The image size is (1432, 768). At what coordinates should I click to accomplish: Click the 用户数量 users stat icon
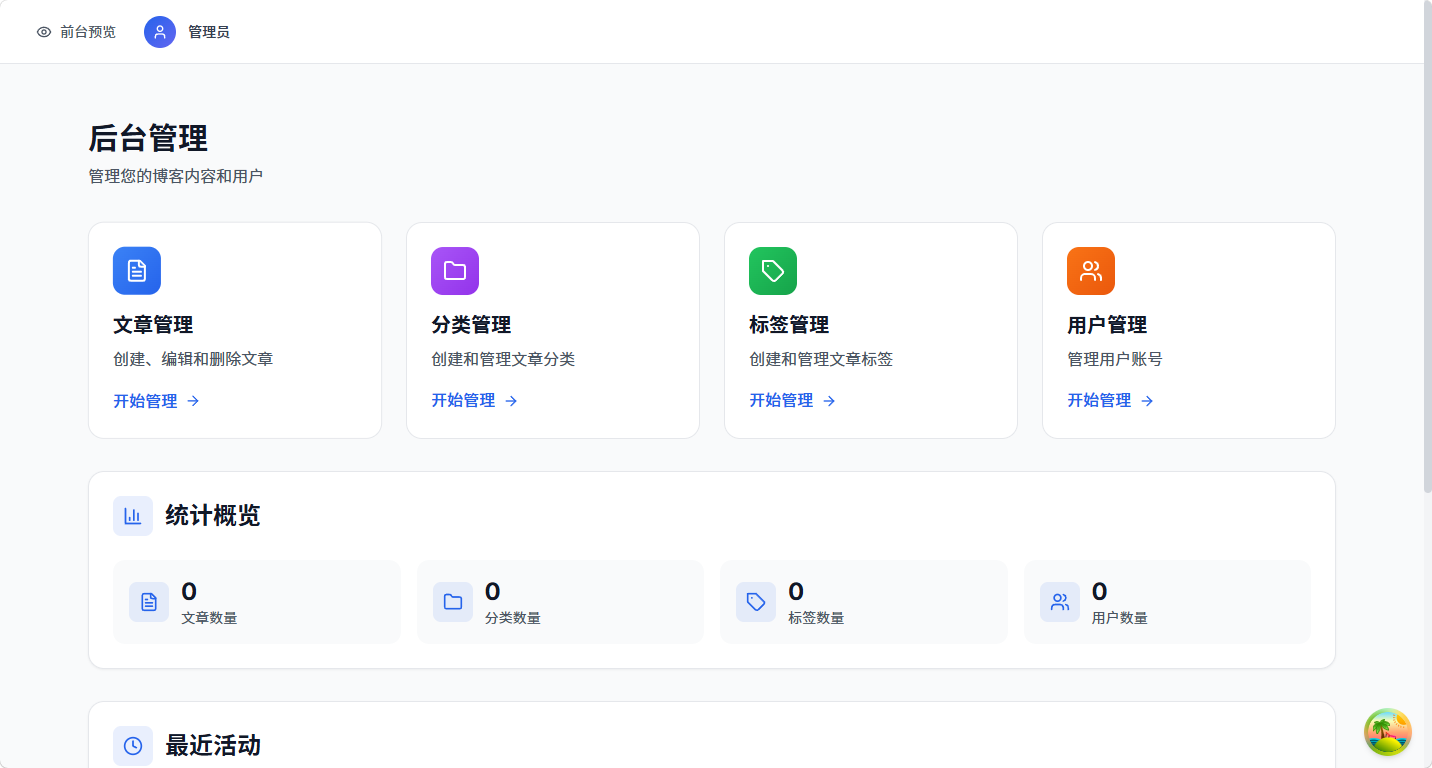click(1060, 602)
